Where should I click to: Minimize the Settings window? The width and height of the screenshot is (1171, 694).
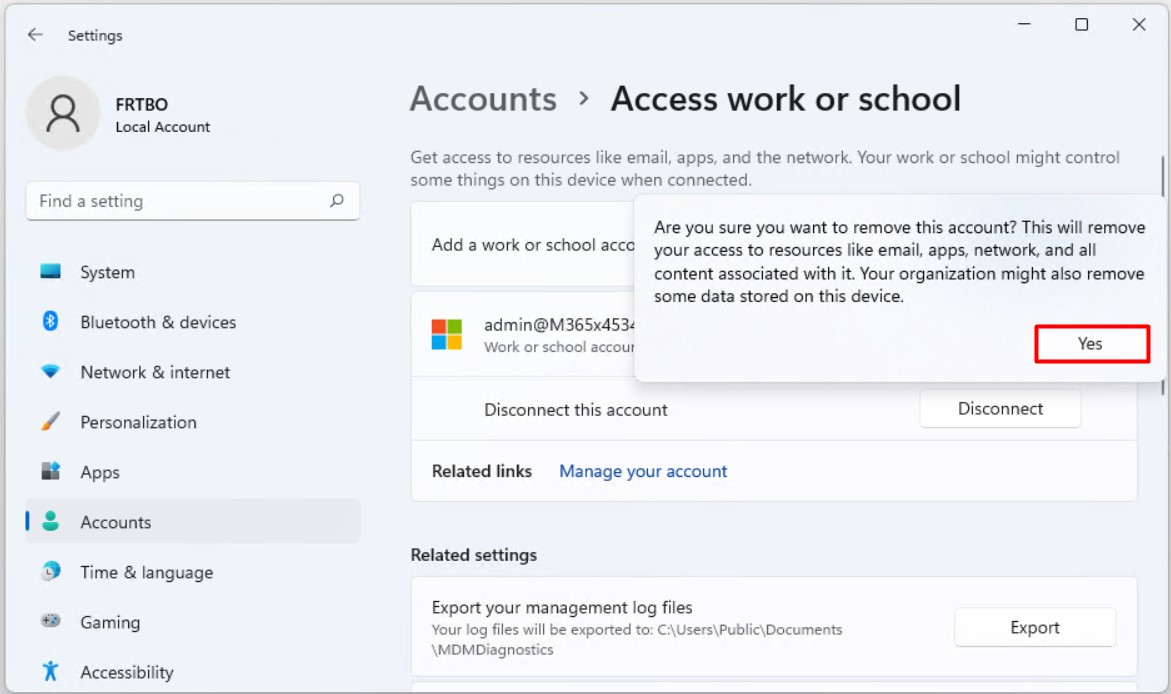pyautogui.click(x=1024, y=25)
